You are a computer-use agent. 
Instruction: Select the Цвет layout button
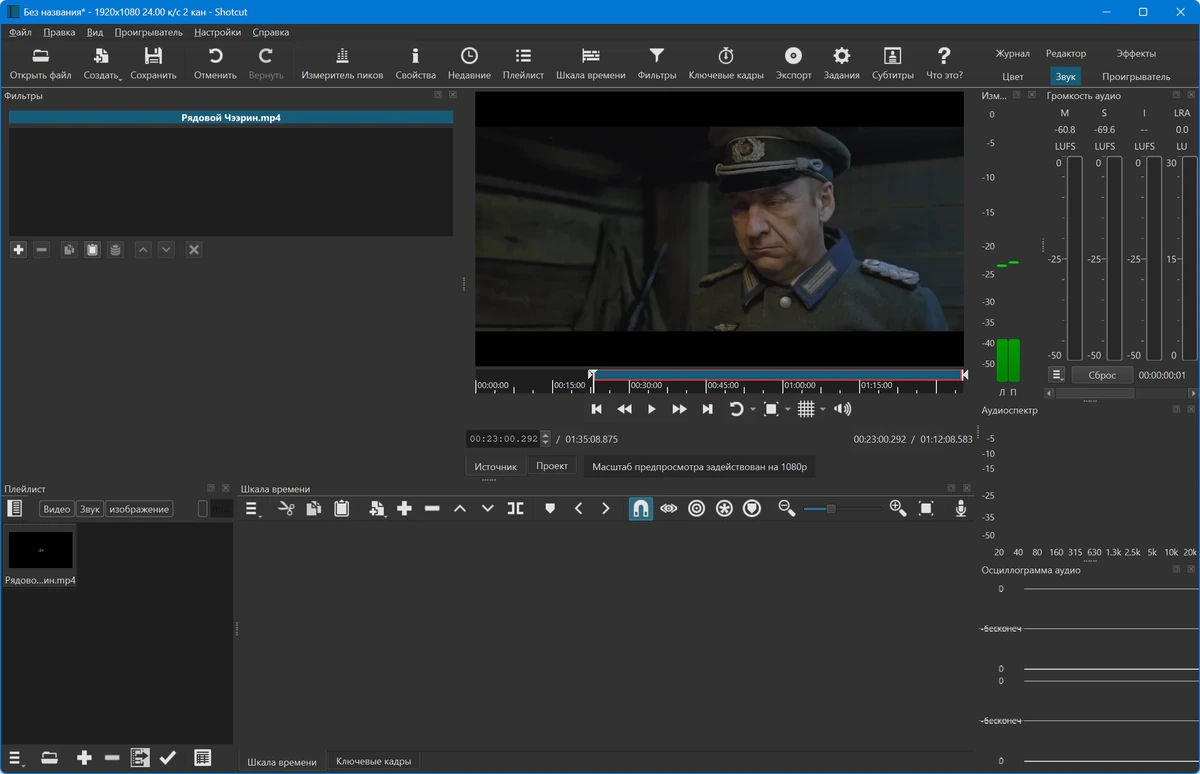coord(1013,76)
